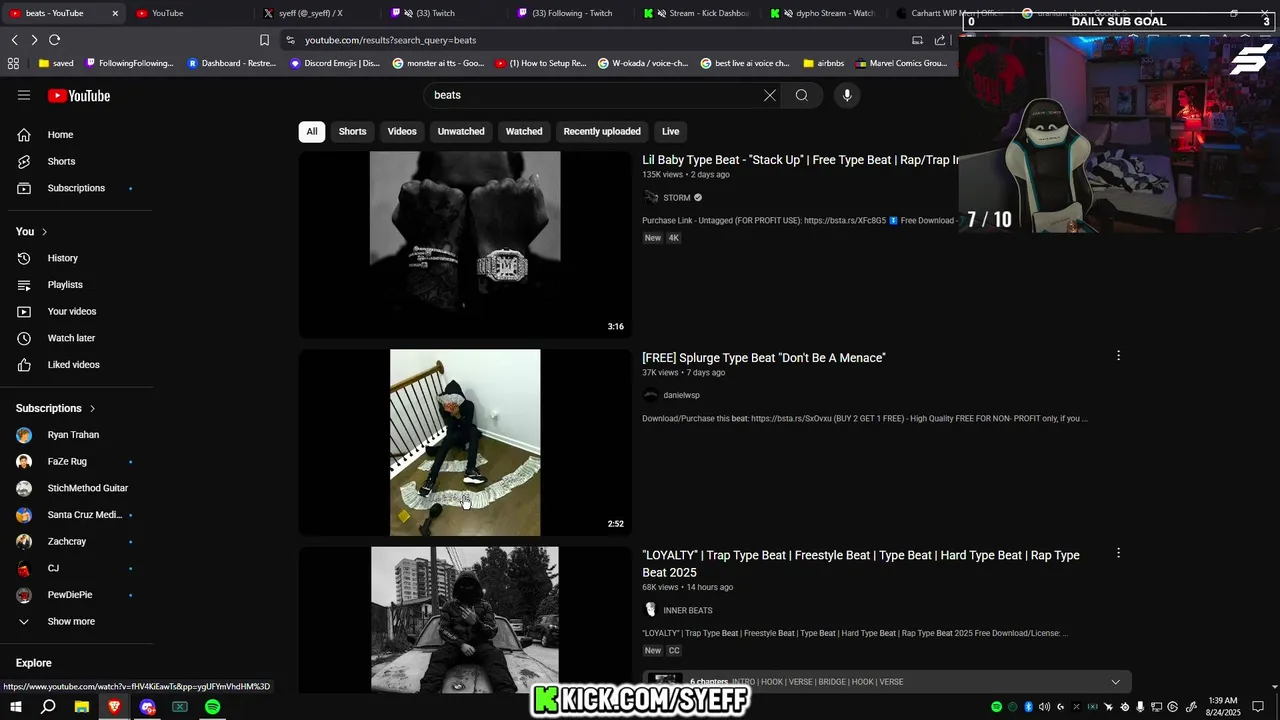
Task: Open the STORM channel link
Action: [x=676, y=198]
